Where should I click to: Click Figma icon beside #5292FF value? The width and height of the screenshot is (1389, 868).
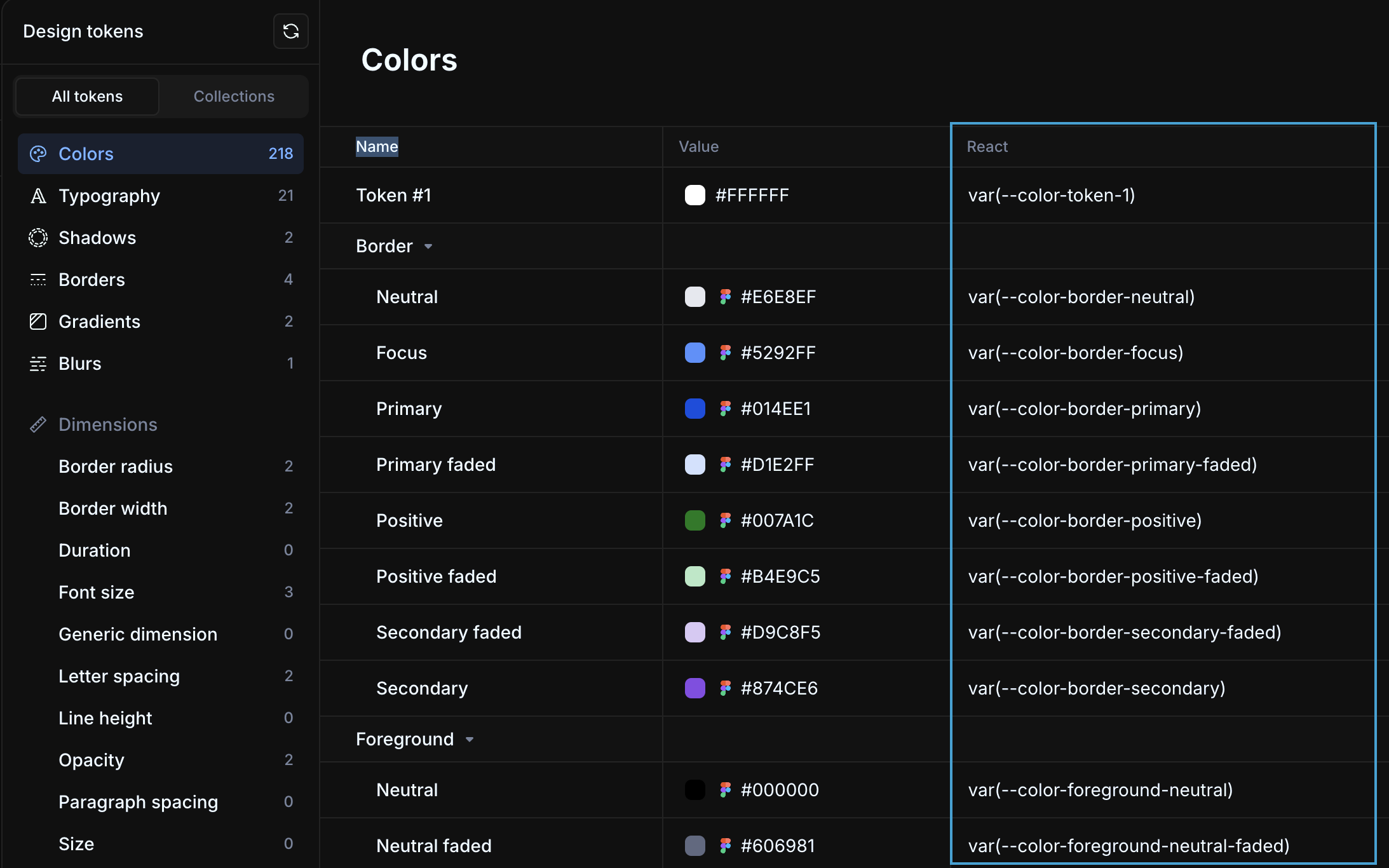725,353
